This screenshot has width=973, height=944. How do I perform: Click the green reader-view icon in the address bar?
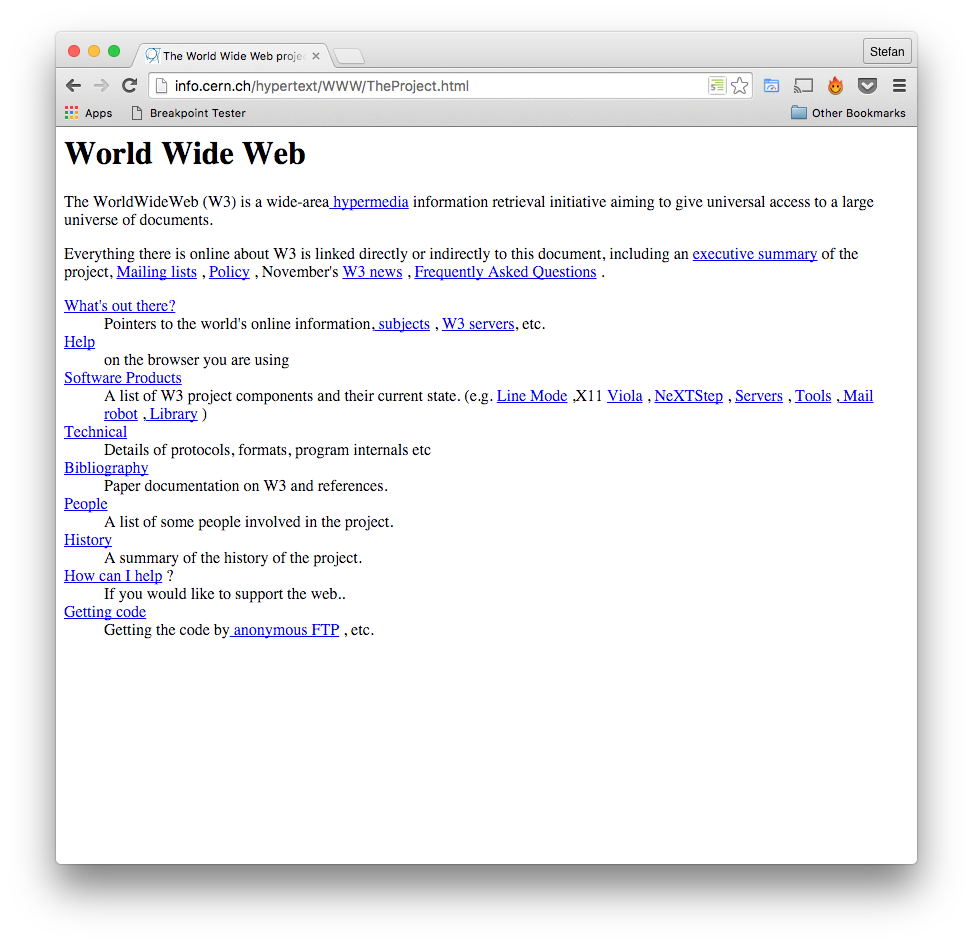[x=717, y=86]
